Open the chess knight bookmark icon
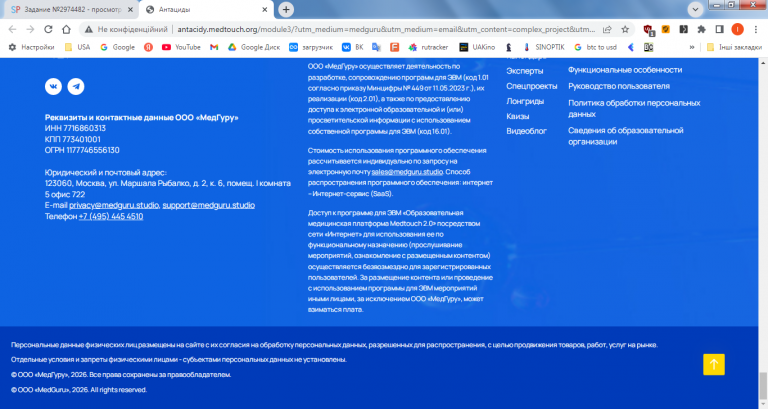 pyautogui.click(x=509, y=47)
